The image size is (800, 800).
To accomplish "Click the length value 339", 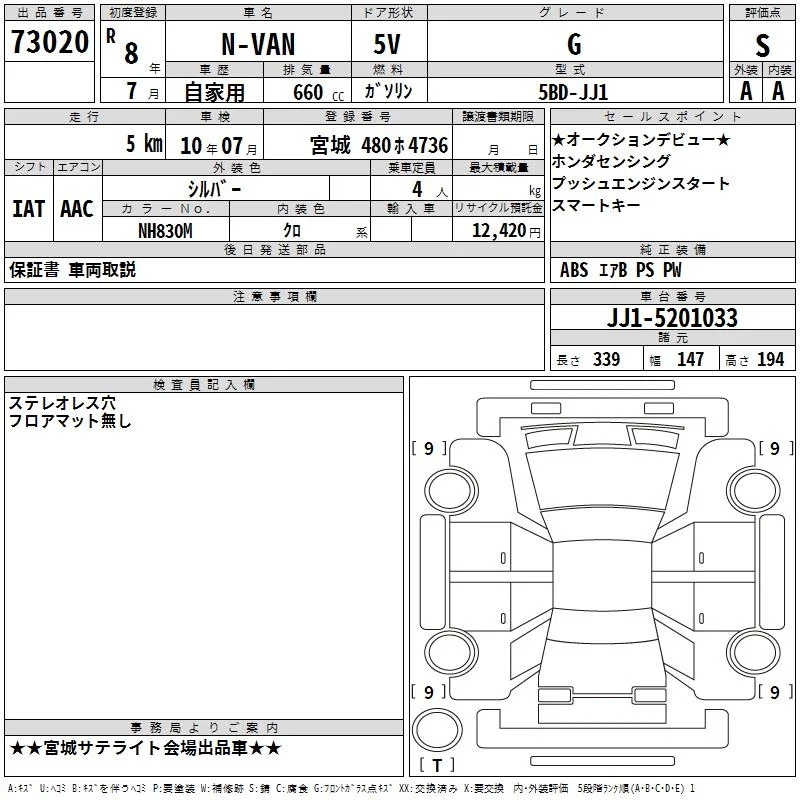I will (x=607, y=359).
